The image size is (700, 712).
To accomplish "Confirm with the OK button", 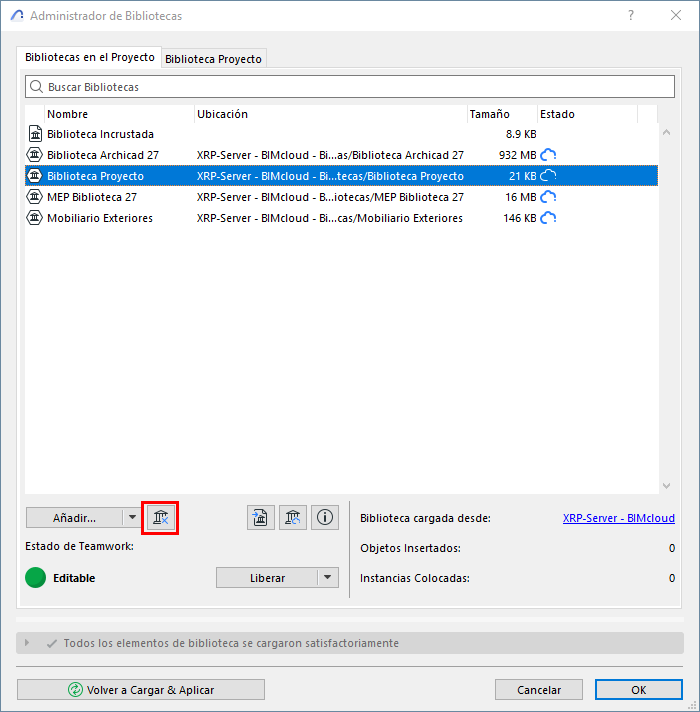I will 639,690.
